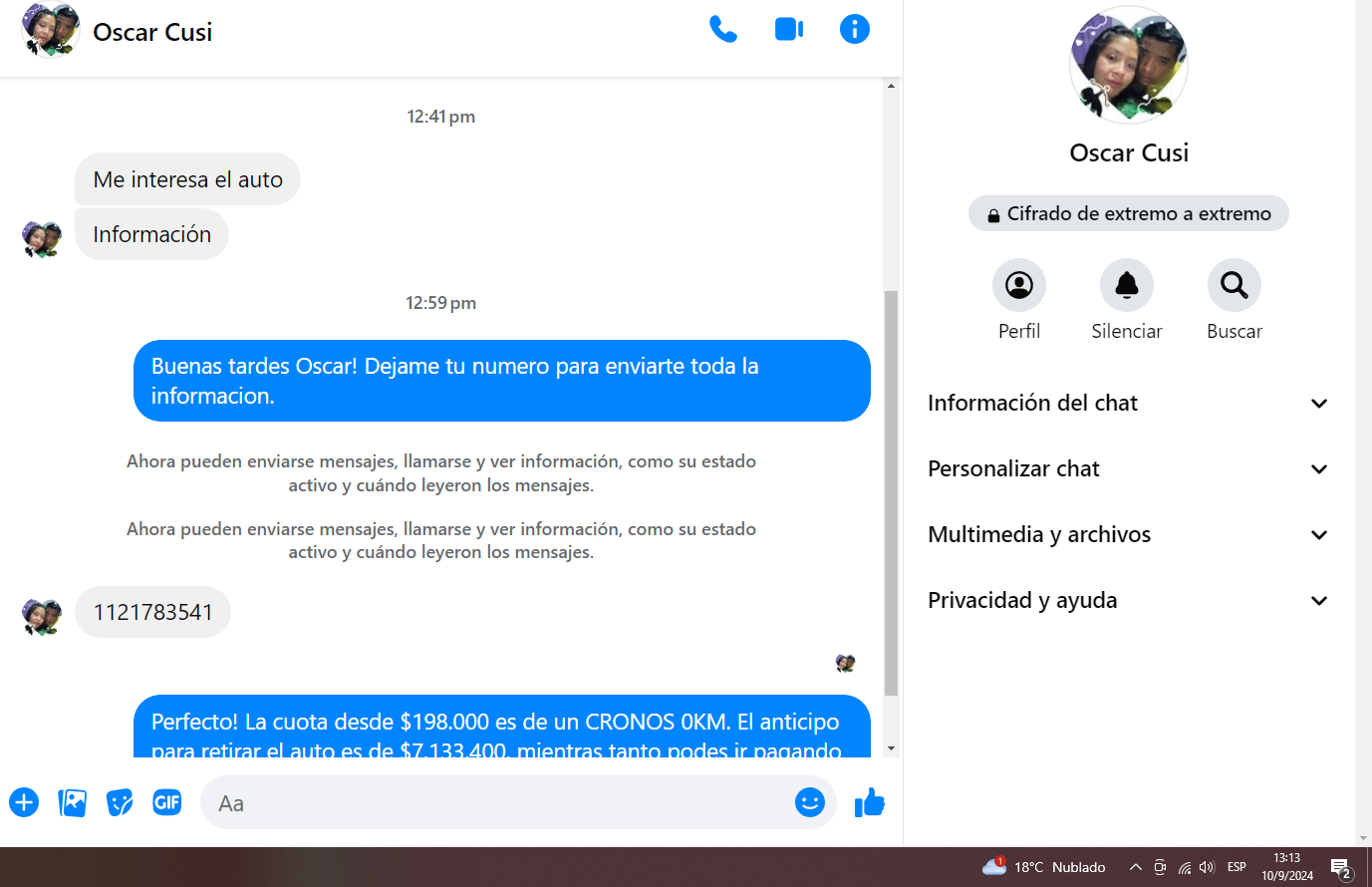Screen dimensions: 1372x887
Task: Mute notifications with Silenciar bell
Action: coord(1127,285)
